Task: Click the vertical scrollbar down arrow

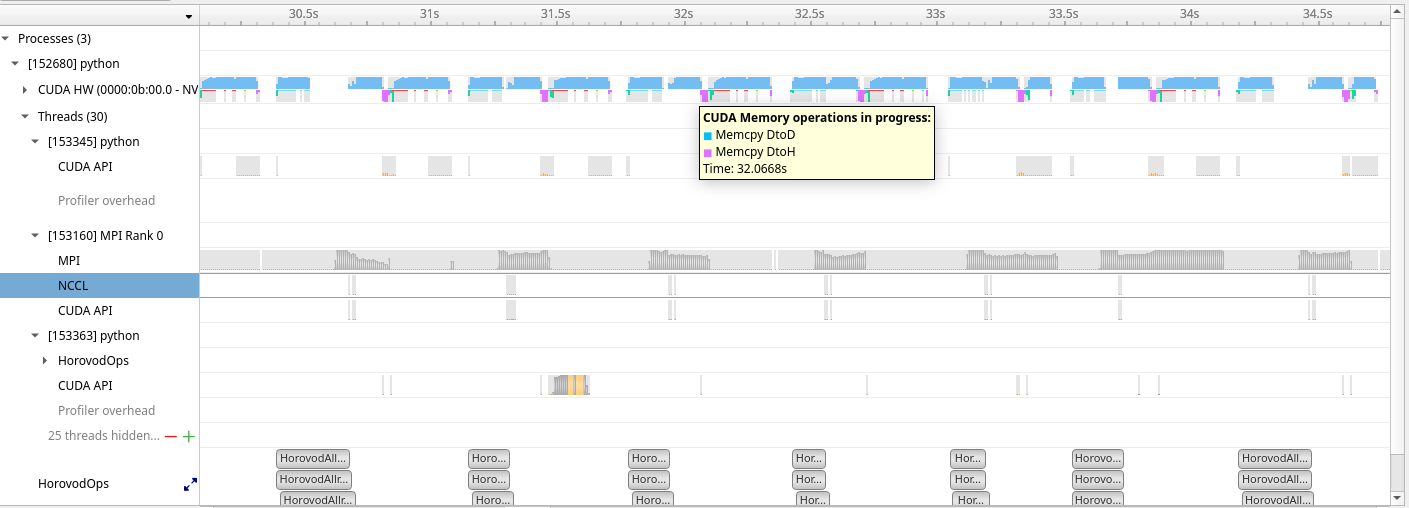Action: [x=1398, y=497]
